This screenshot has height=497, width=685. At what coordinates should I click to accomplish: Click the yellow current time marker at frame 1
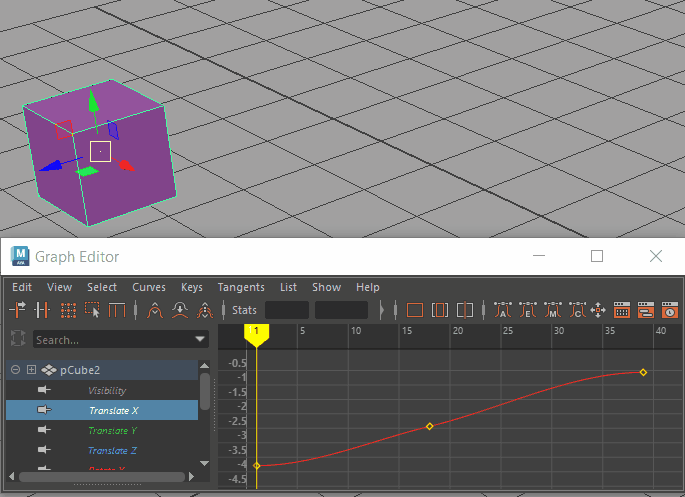click(x=256, y=335)
